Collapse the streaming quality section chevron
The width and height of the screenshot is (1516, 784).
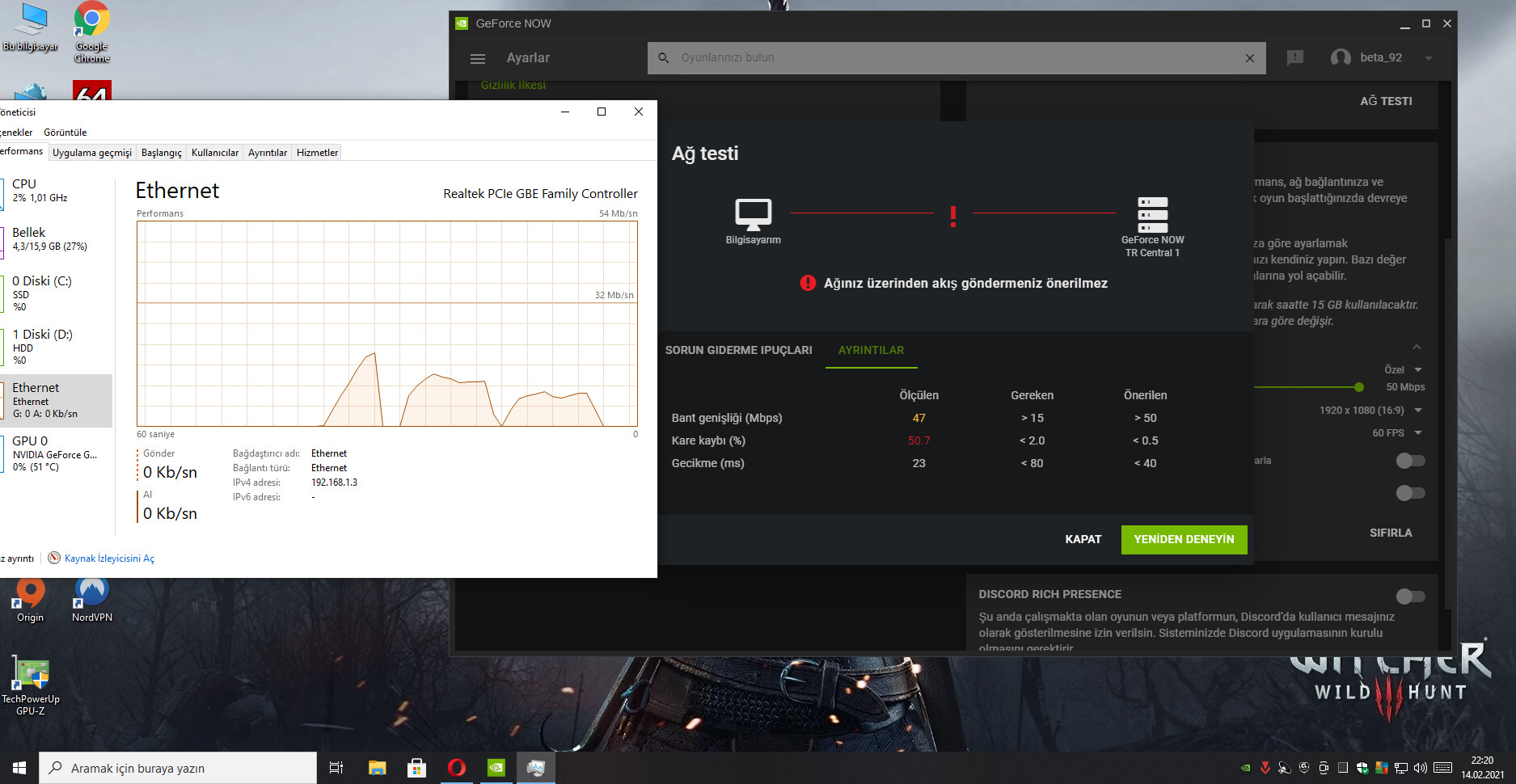point(1417,347)
